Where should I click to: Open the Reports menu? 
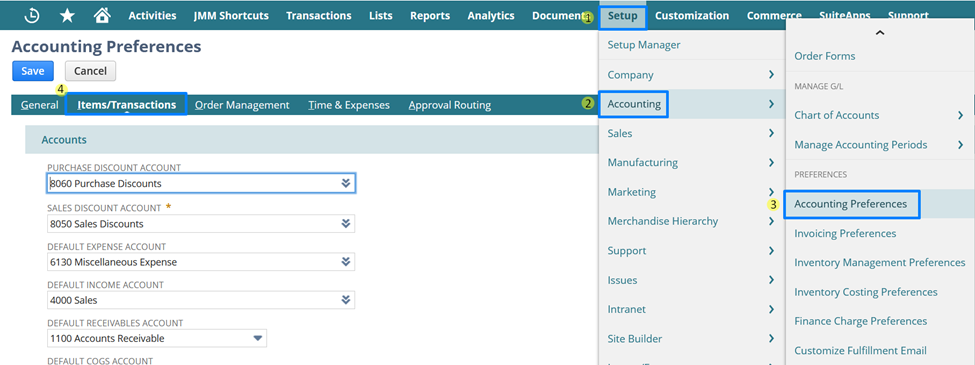[430, 16]
